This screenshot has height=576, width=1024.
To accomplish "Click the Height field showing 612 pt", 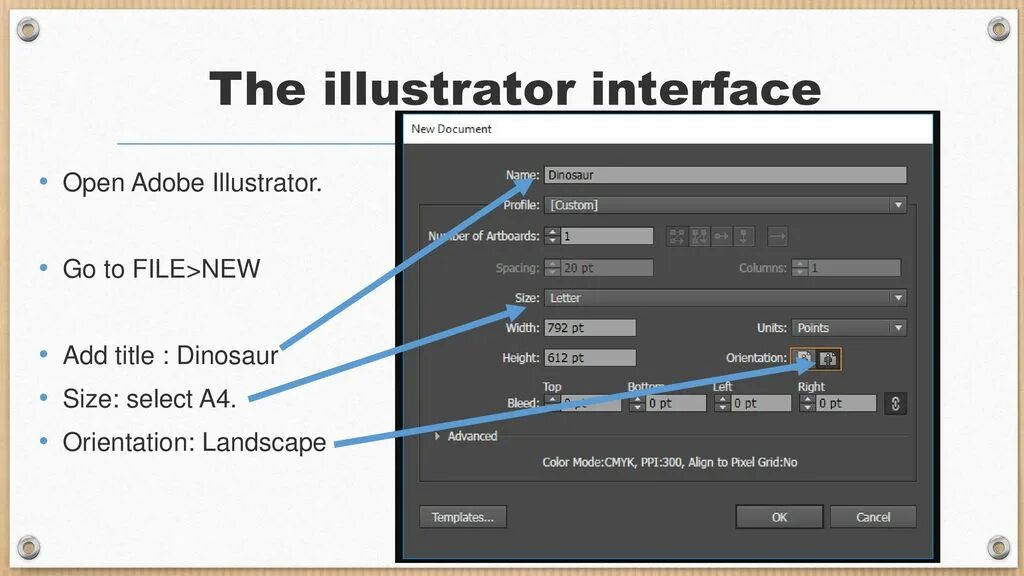I will [590, 358].
